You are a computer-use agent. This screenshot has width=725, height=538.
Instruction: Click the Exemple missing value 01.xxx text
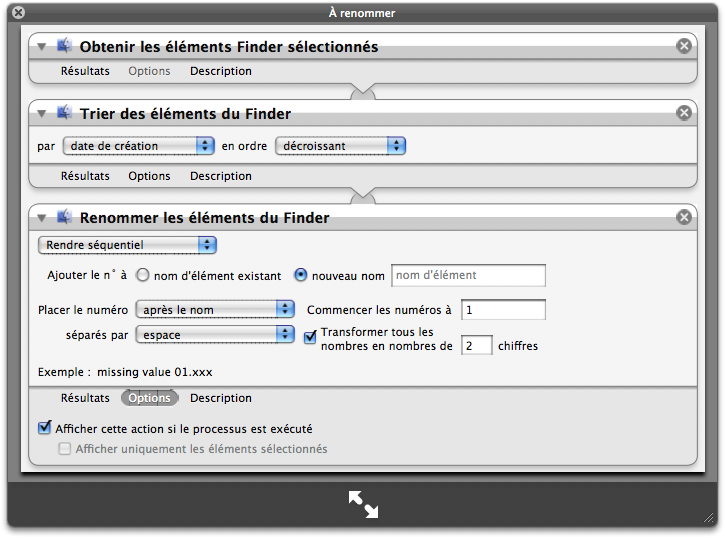point(125,372)
